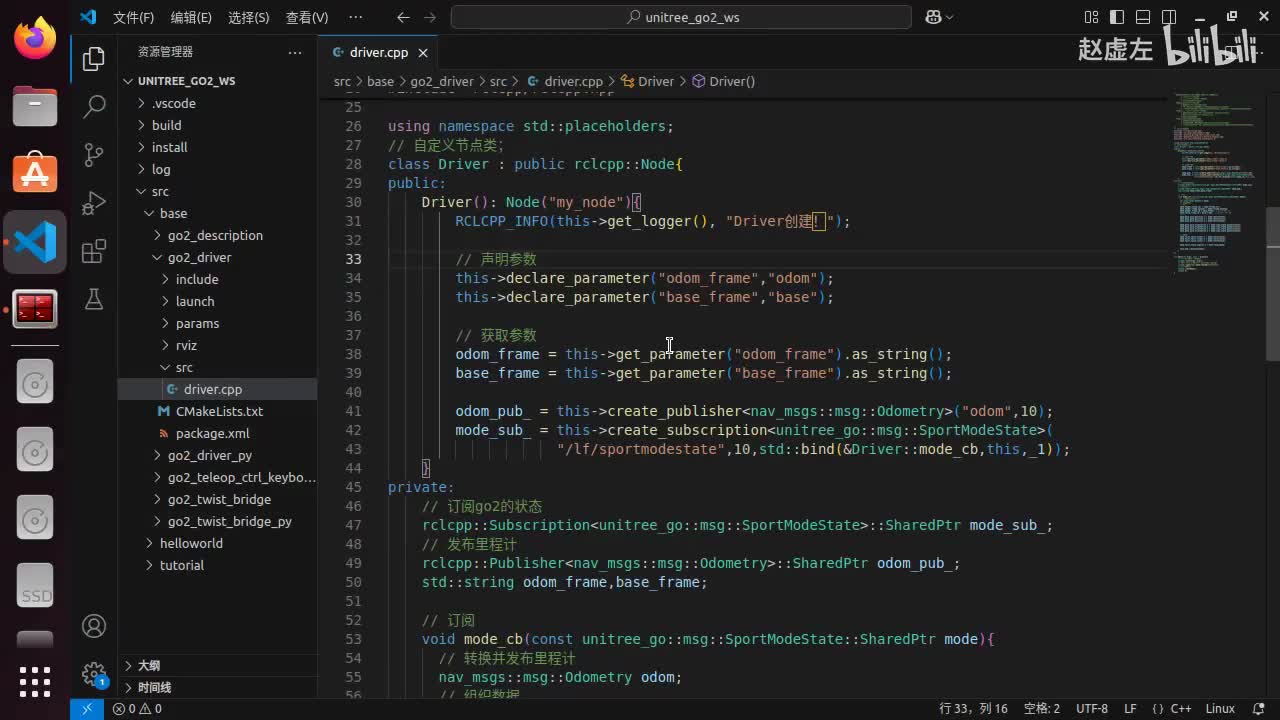Change line ending via LF item

pyautogui.click(x=1130, y=709)
